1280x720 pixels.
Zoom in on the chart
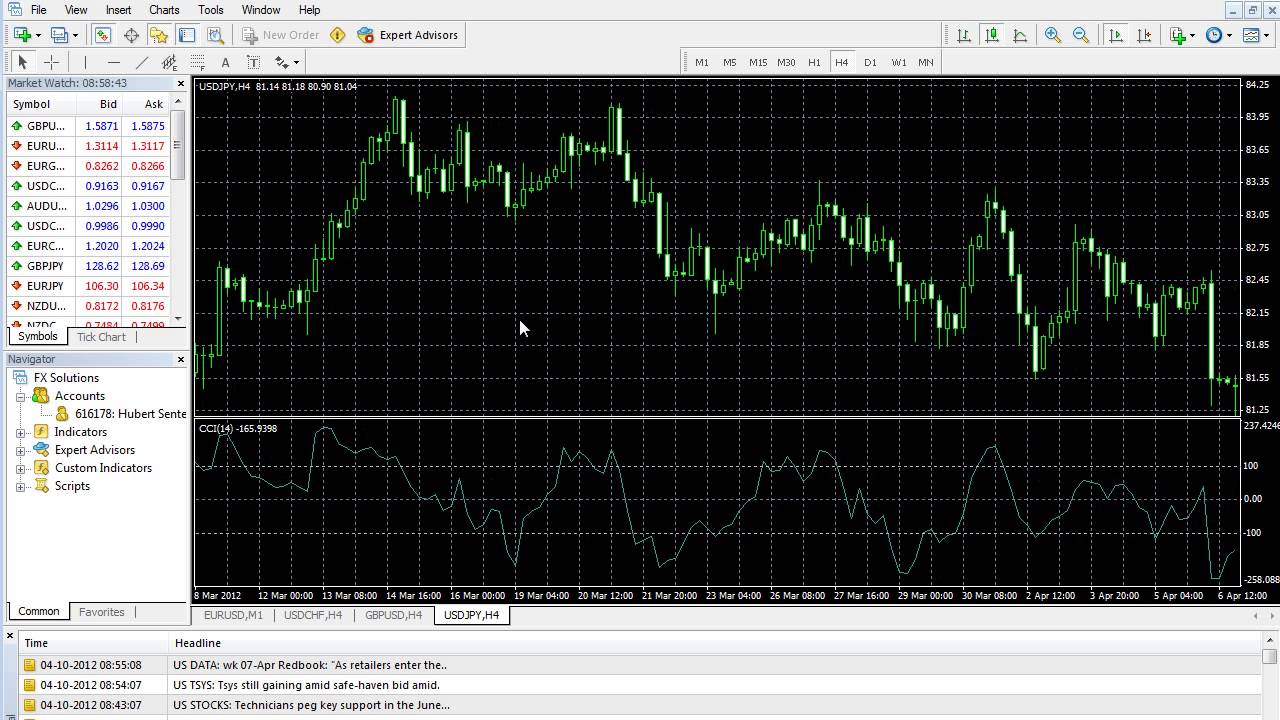(x=1052, y=35)
